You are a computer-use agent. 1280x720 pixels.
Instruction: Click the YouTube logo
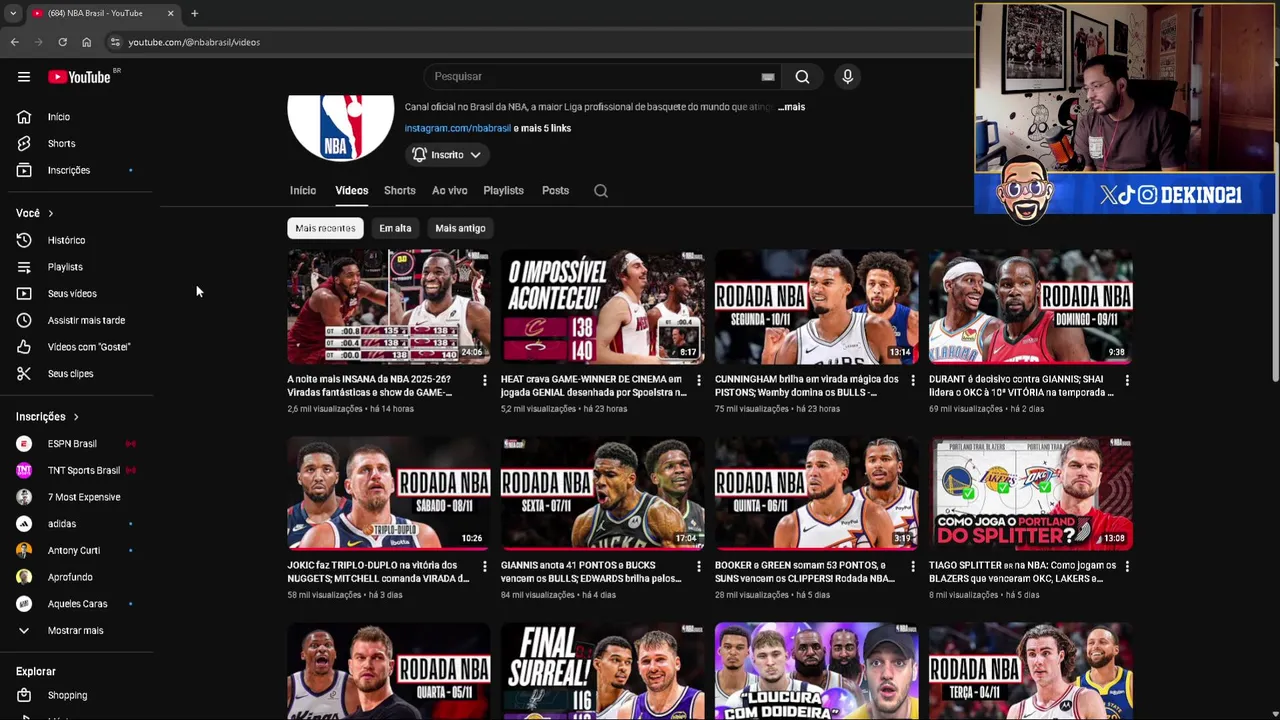tap(79, 77)
